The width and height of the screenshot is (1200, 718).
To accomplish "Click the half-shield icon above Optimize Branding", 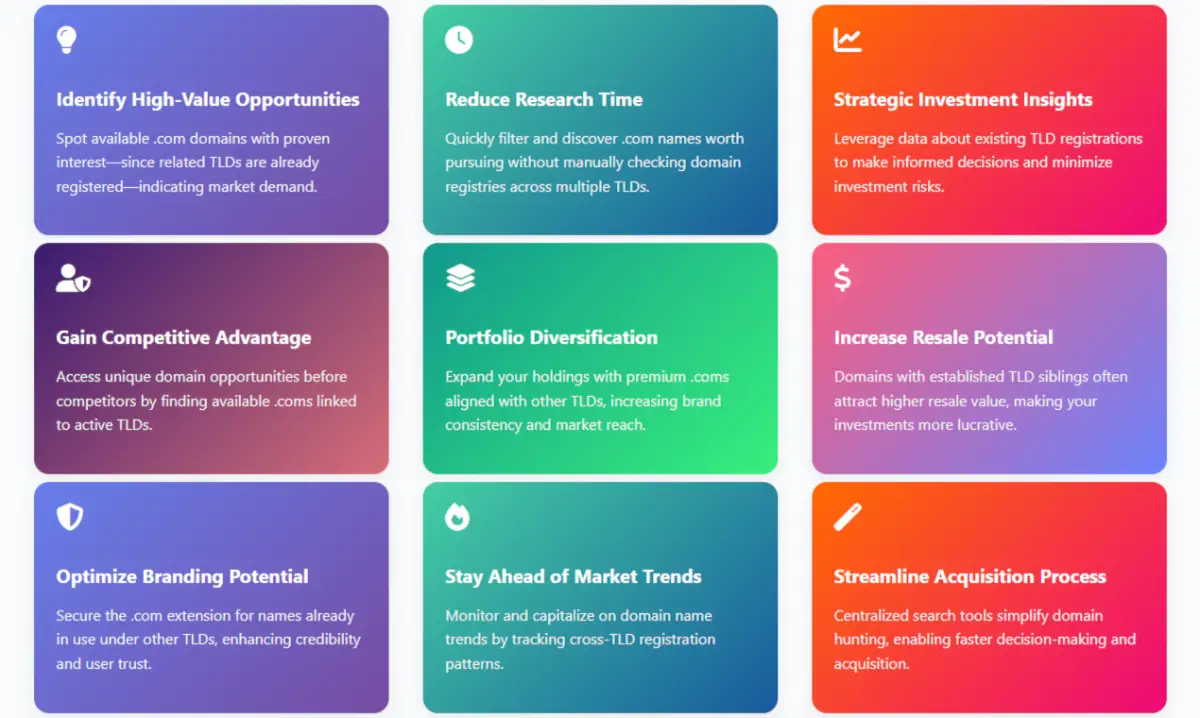I will click(69, 517).
